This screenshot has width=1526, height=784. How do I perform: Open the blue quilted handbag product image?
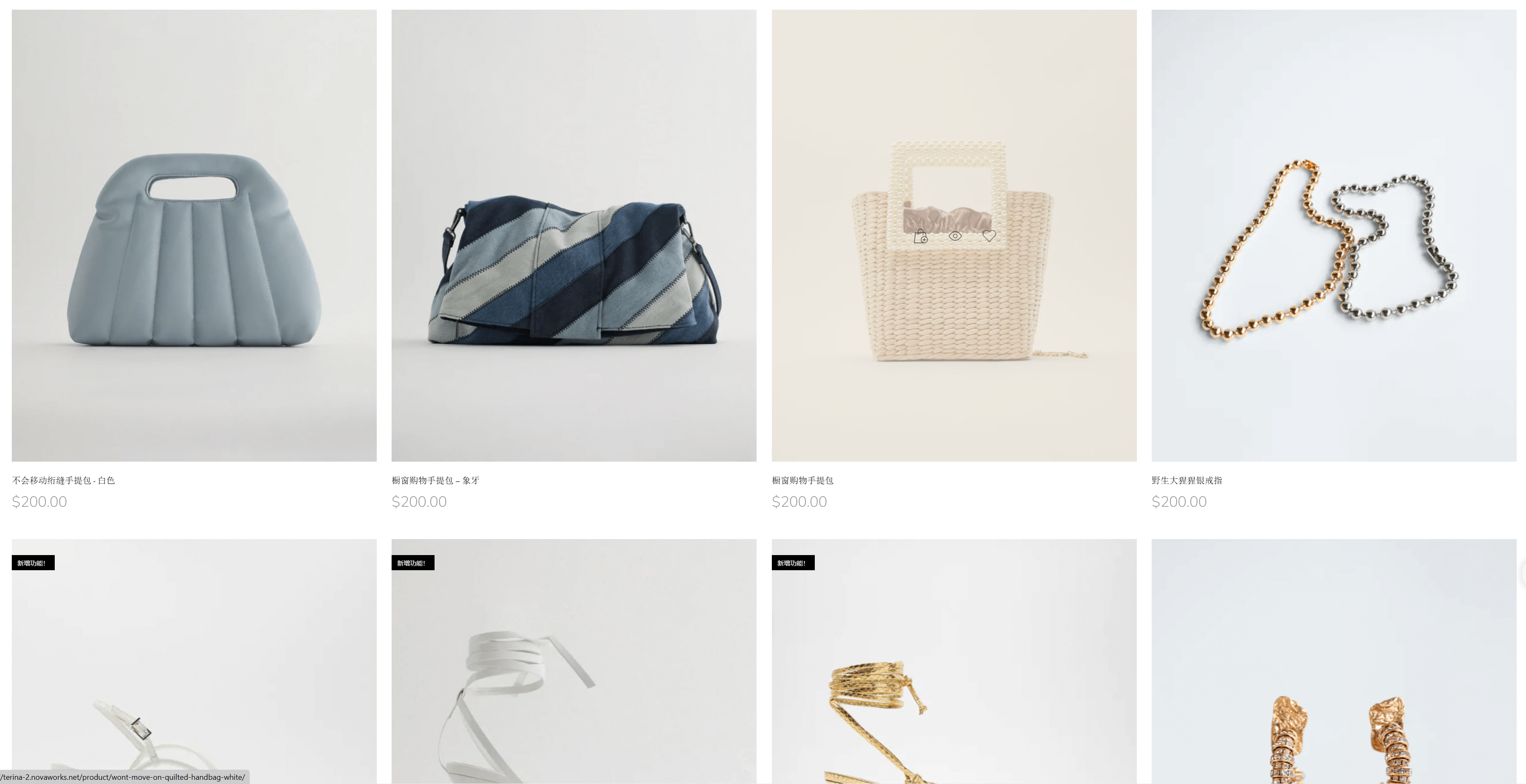point(194,235)
